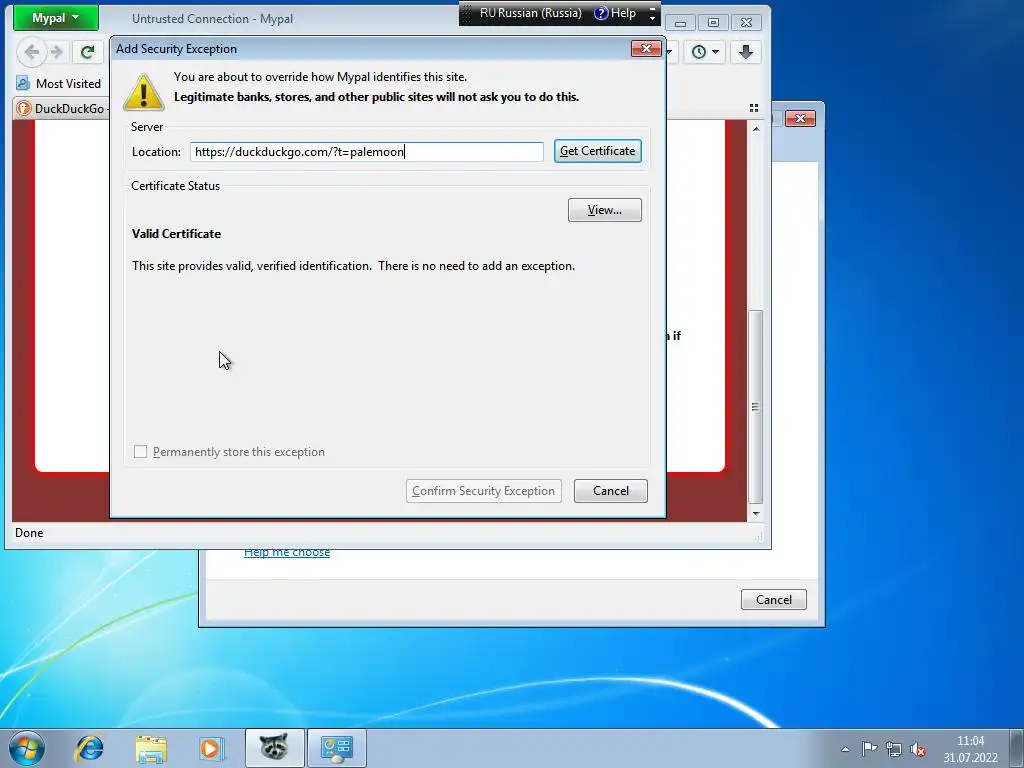This screenshot has width=1024, height=768.
Task: Click the View... certificate button
Action: [605, 210]
